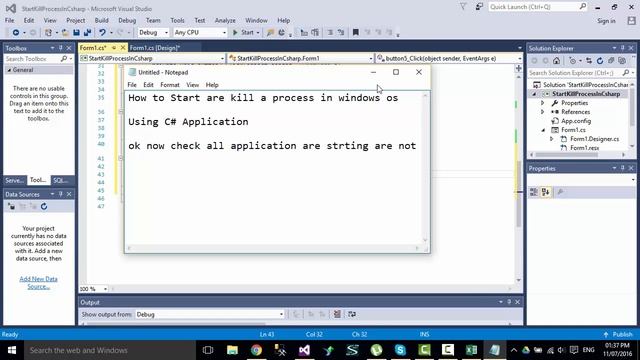The image size is (640, 360).
Task: Toggle auto-hide pin on the Toolbox panel
Action: tap(60, 48)
